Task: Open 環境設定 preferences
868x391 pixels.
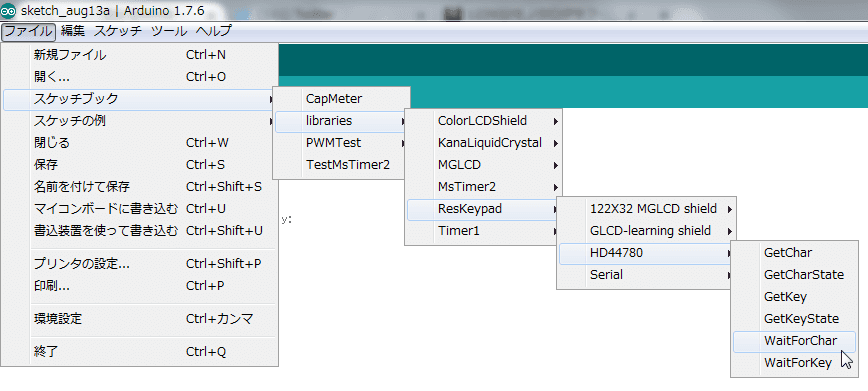Action: point(140,319)
